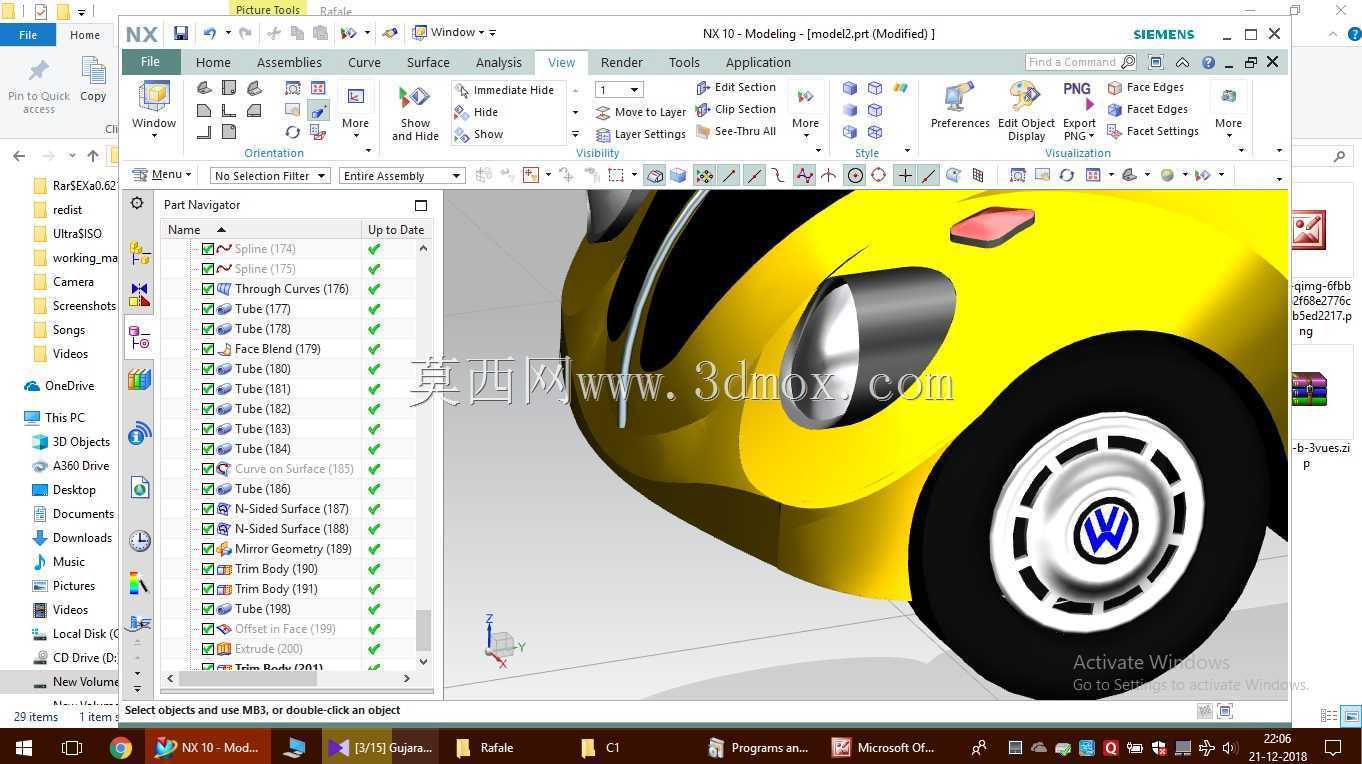Click Move to Layer
This screenshot has width=1362, height=764.
[641, 112]
